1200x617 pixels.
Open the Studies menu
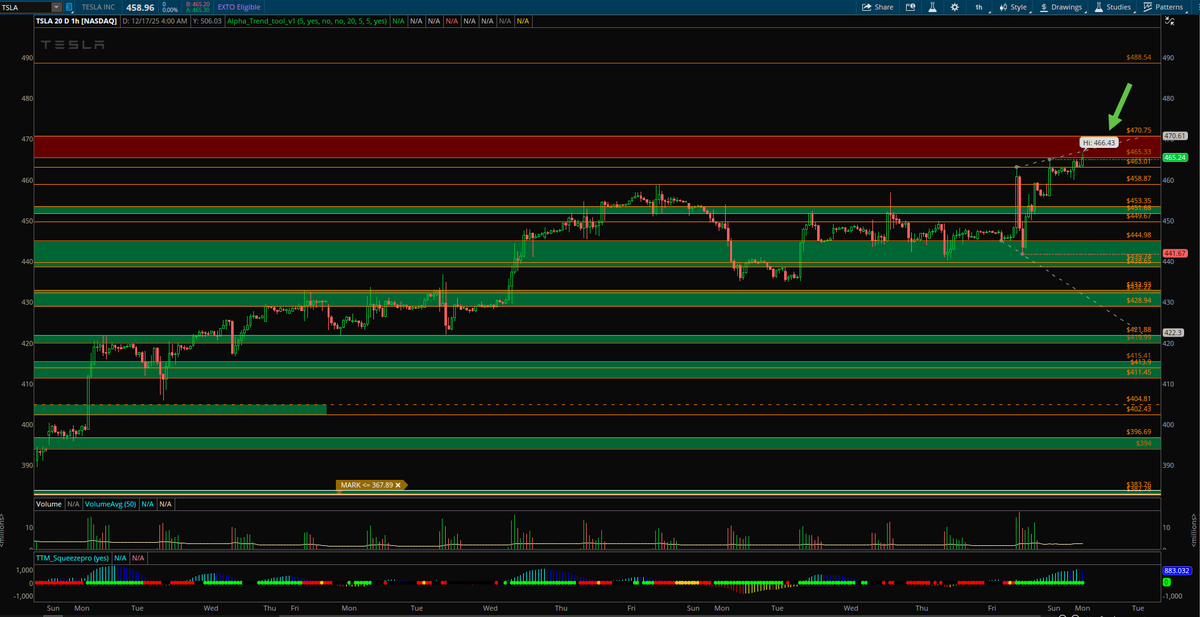(x=1112, y=7)
